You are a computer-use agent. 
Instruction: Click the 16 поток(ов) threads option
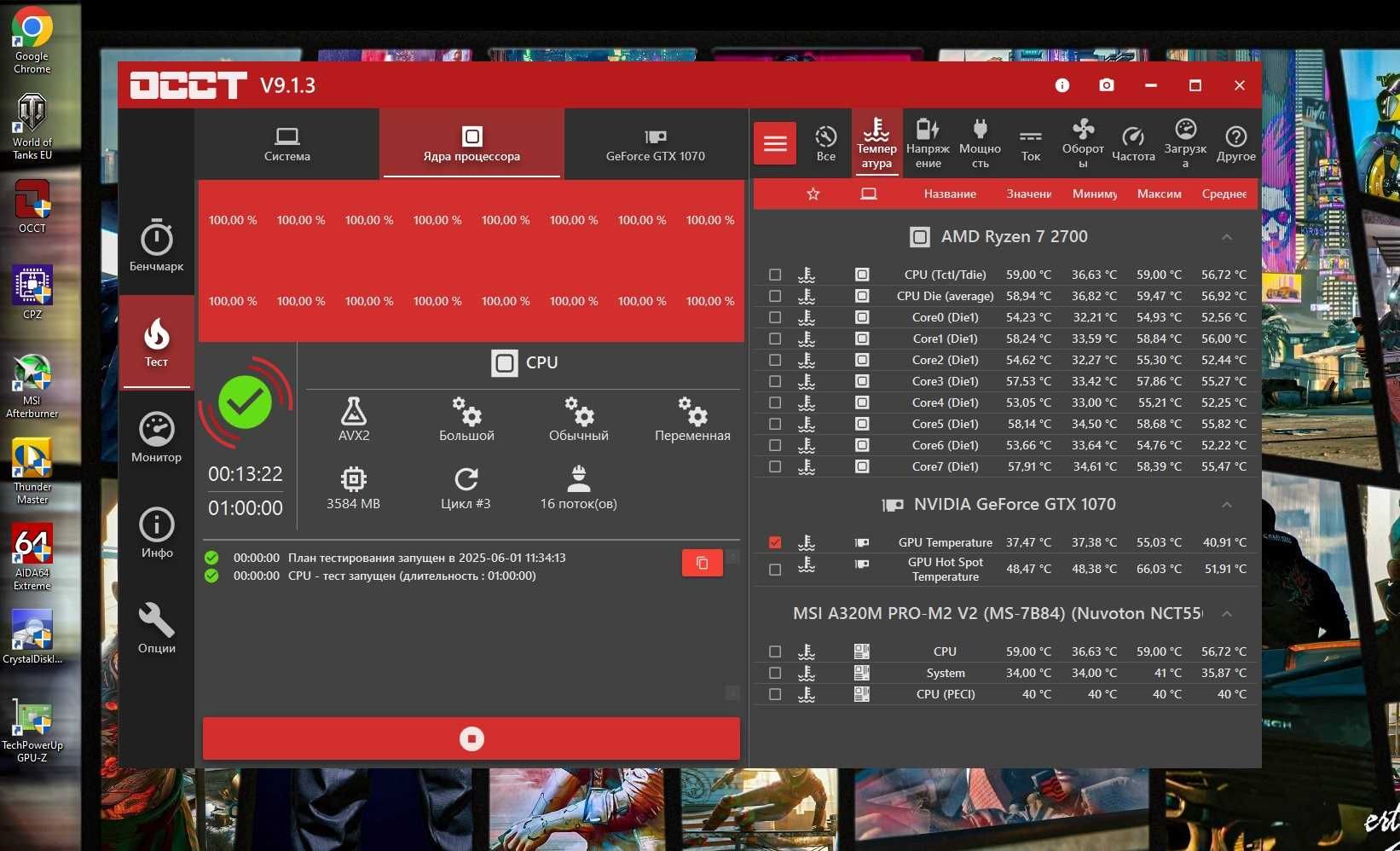579,488
